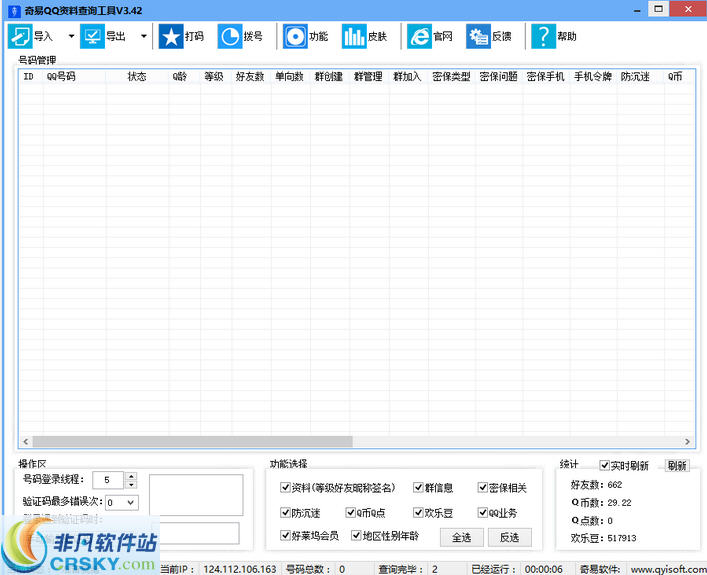Open the 功能 function icon

tap(295, 36)
